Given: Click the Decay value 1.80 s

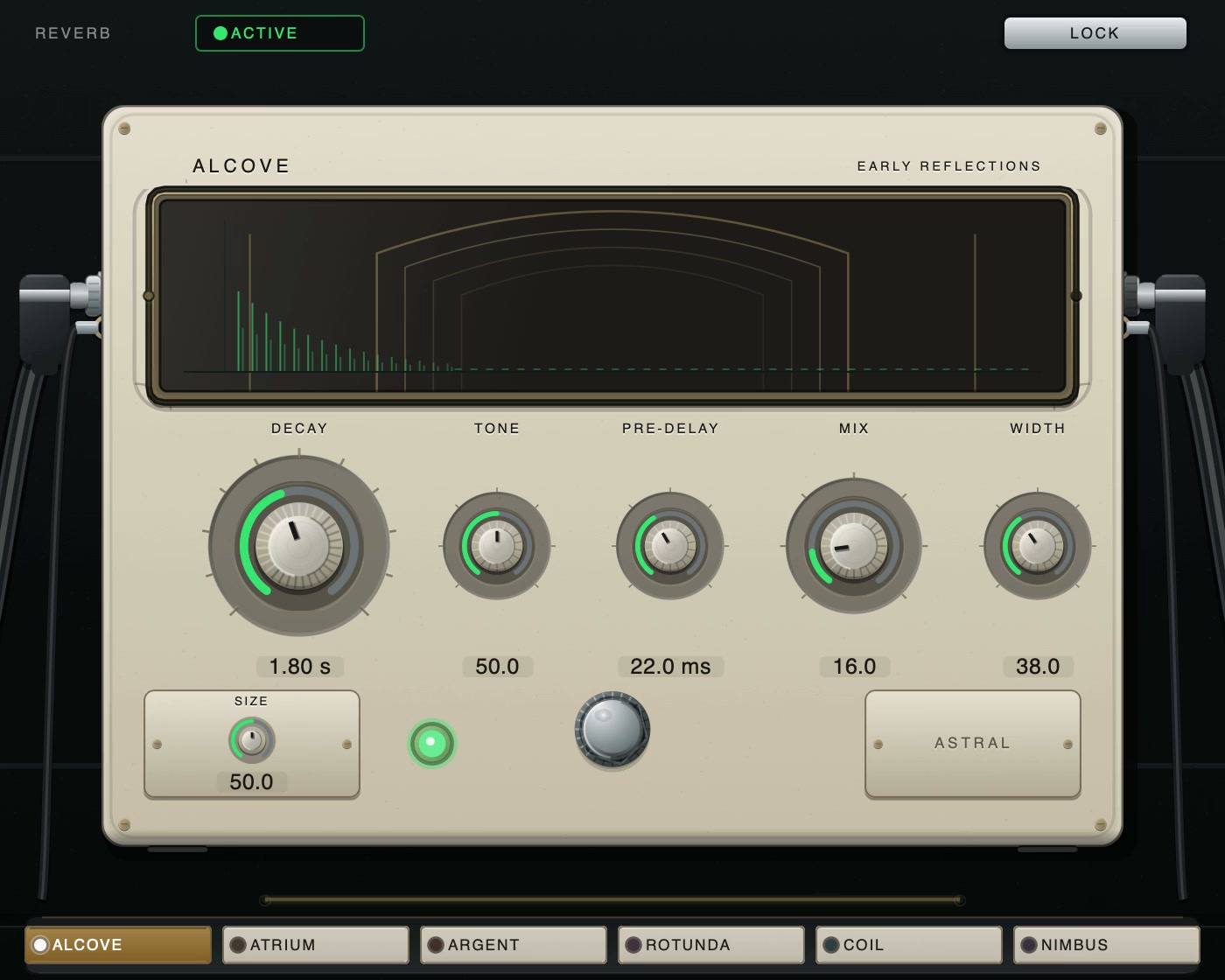Looking at the screenshot, I should (300, 667).
